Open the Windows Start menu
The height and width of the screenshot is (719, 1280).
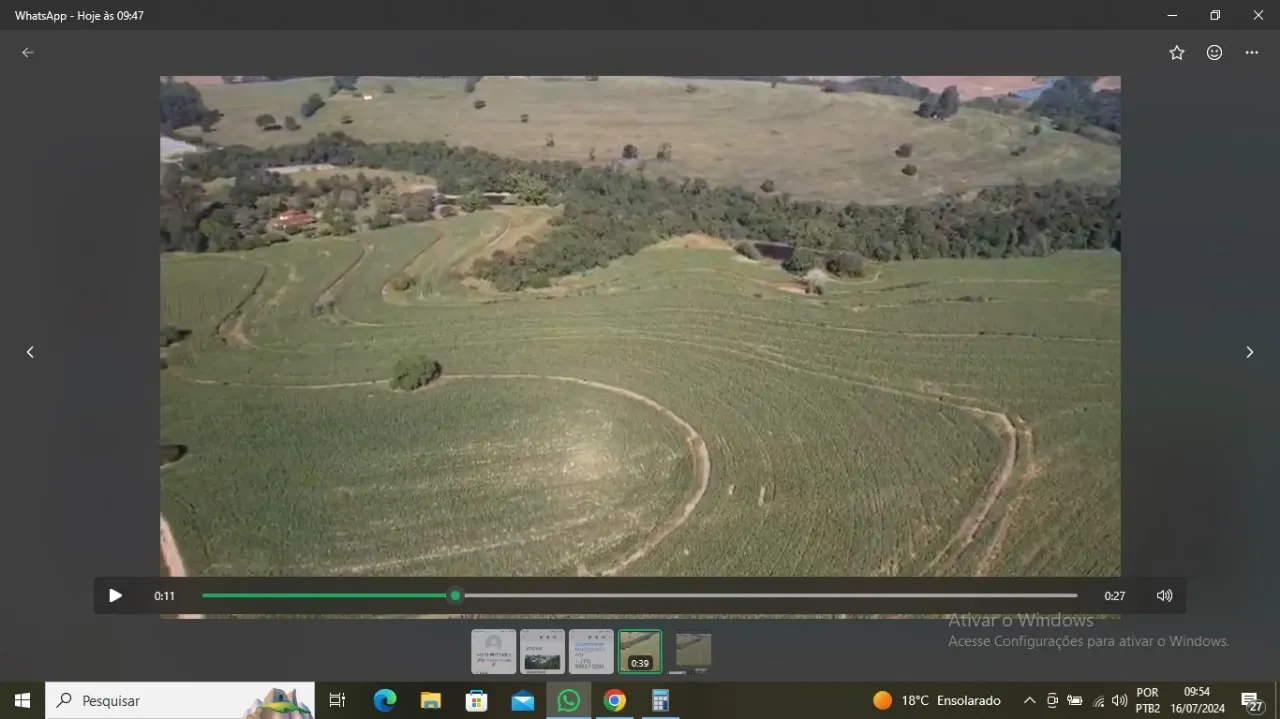click(22, 701)
